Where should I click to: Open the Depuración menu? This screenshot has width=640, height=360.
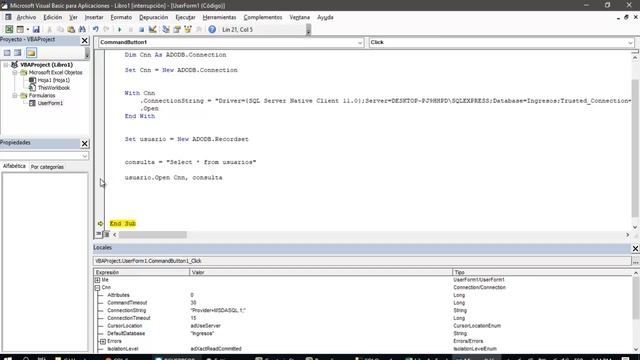[x=153, y=18]
